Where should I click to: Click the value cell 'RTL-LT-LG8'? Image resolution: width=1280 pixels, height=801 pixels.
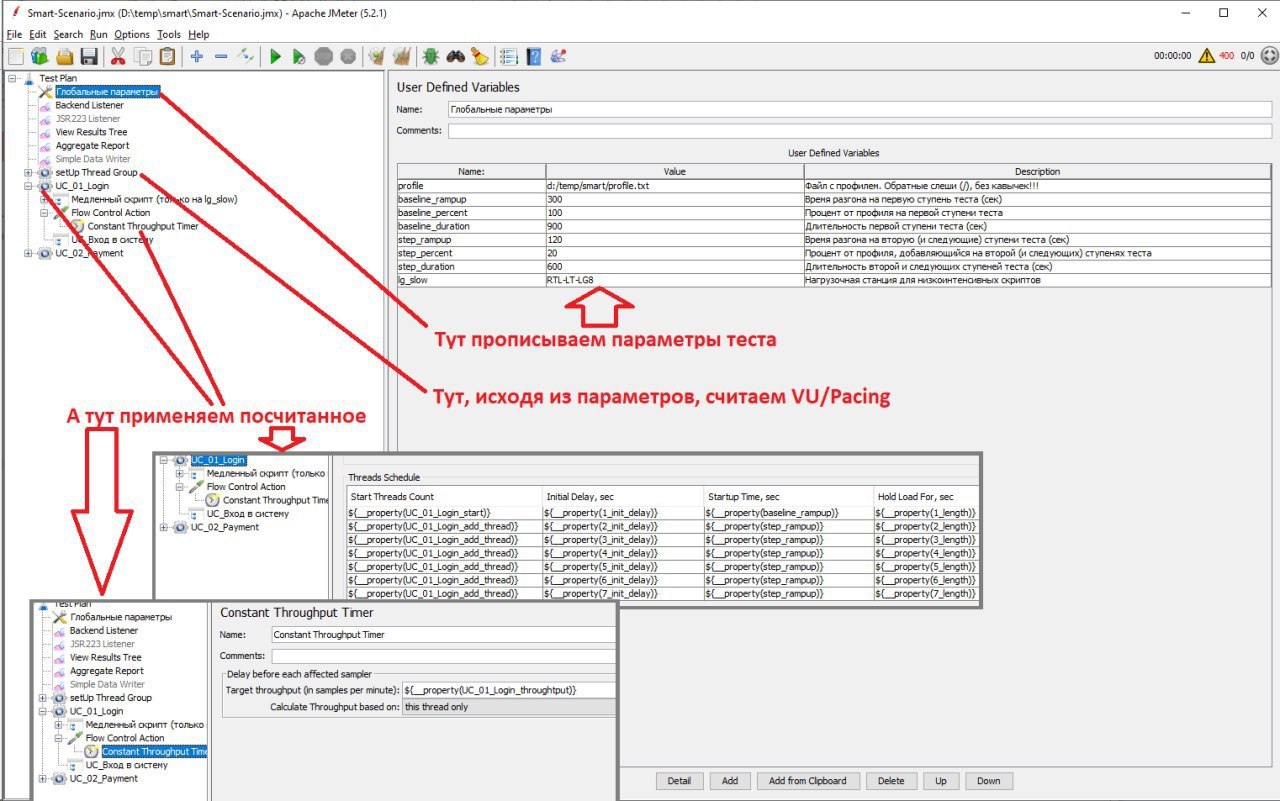pyautogui.click(x=675, y=280)
